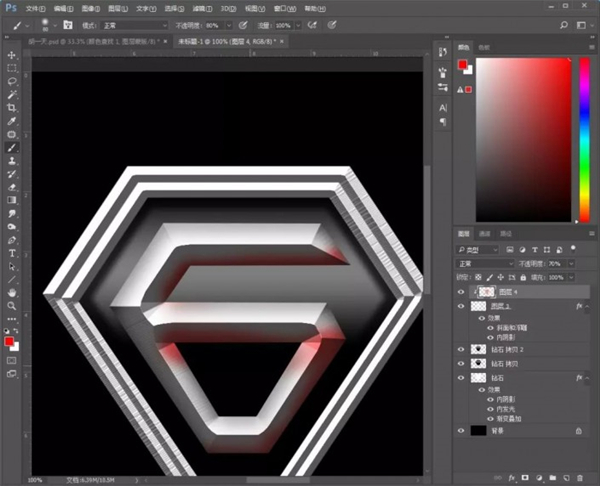This screenshot has width=600, height=486.
Task: Open the 文件 menu
Action: pyautogui.click(x=34, y=7)
